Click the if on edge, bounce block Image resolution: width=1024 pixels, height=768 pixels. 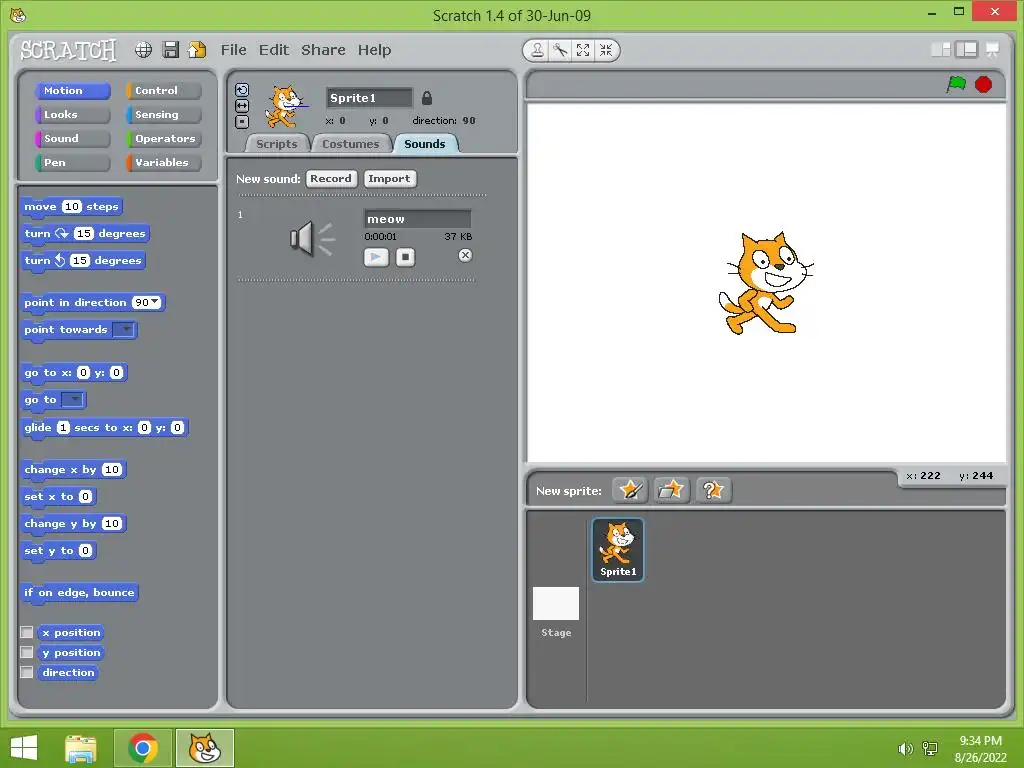click(x=79, y=592)
